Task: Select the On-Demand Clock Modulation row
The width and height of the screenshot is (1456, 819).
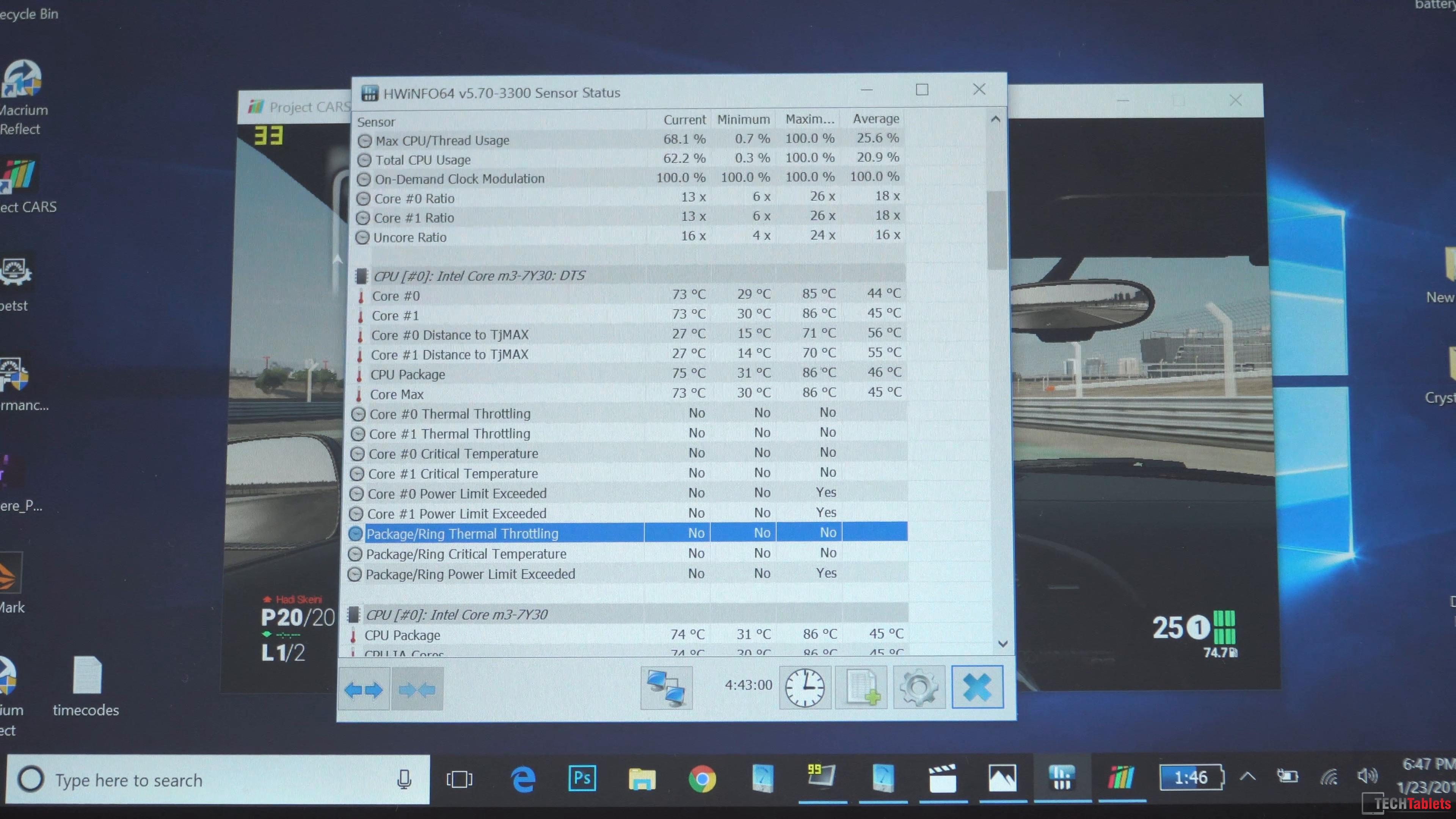Action: coord(630,178)
